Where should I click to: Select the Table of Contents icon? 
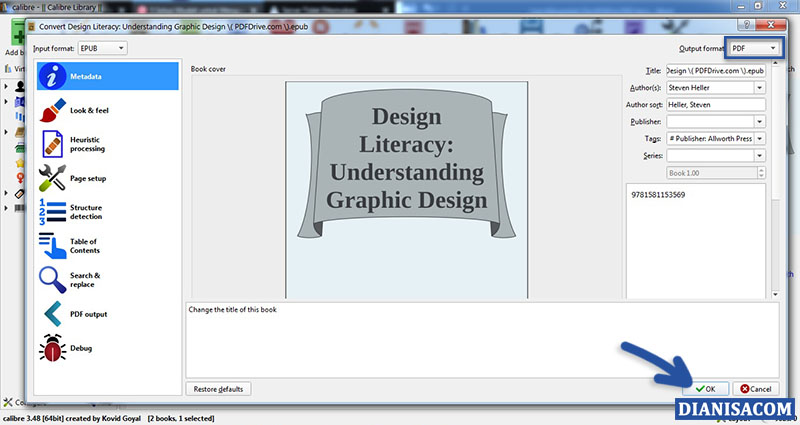tap(52, 246)
